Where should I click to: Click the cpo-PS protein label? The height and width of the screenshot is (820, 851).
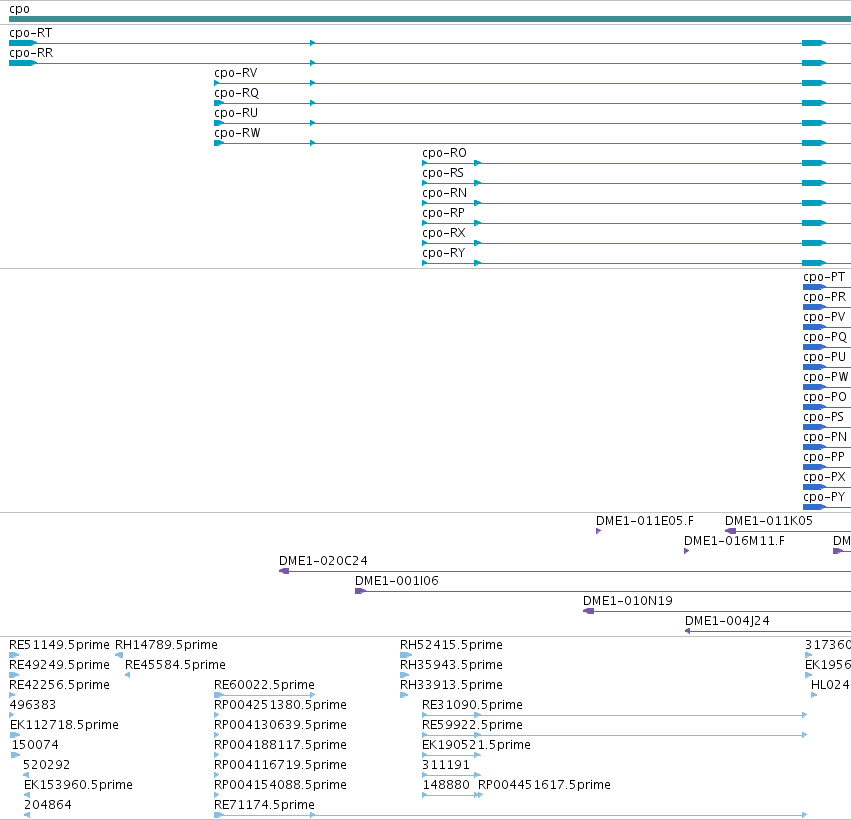coord(824,418)
